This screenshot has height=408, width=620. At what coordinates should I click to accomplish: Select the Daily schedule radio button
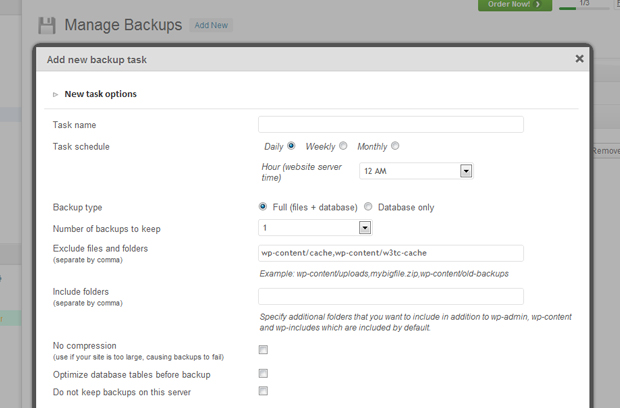coord(292,146)
